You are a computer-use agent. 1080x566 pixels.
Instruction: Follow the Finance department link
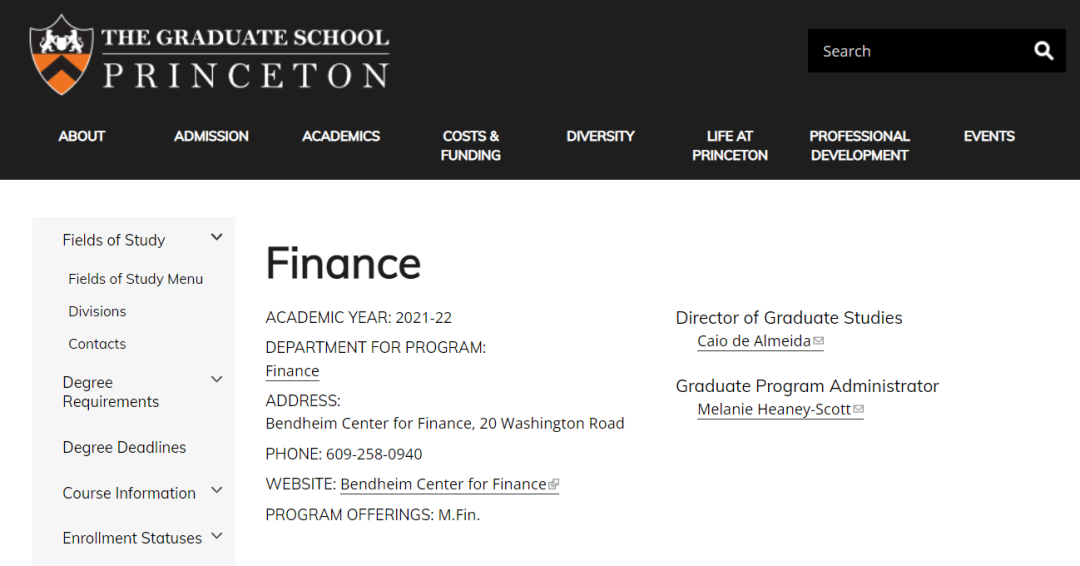tap(292, 370)
